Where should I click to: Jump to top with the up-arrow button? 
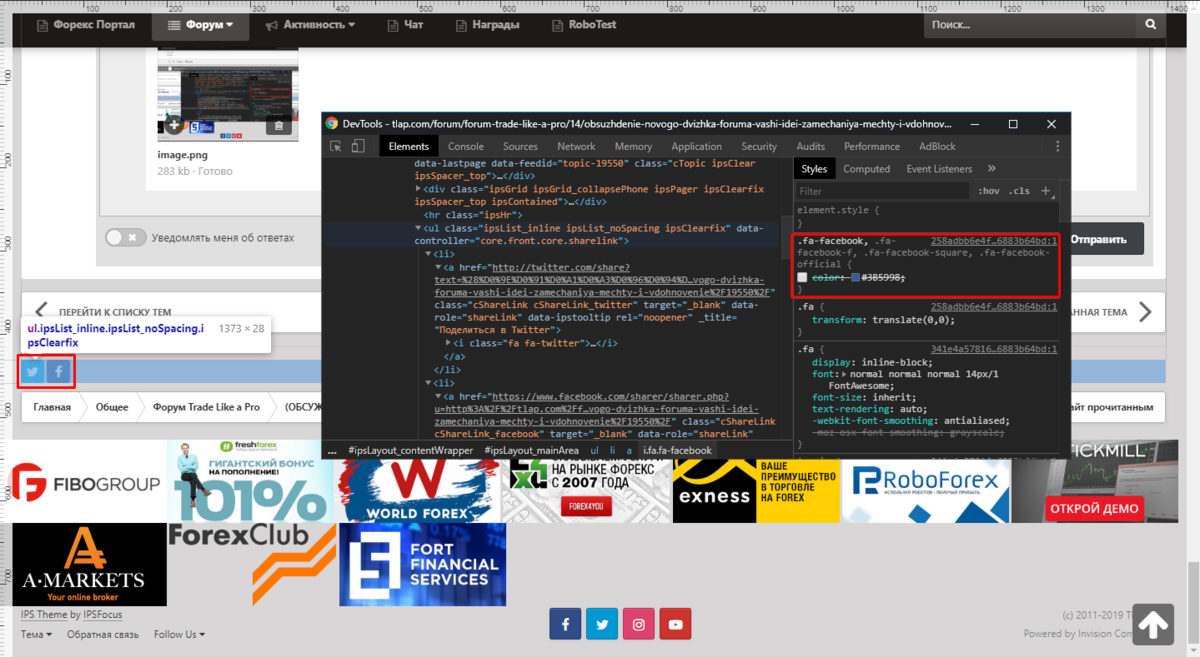1153,626
